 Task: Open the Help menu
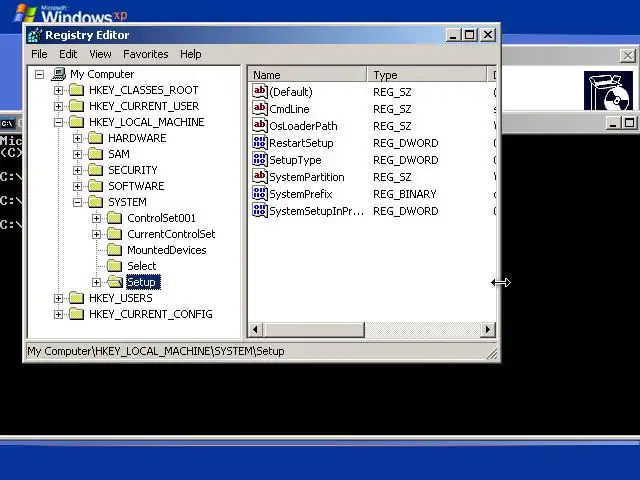pyautogui.click(x=191, y=54)
